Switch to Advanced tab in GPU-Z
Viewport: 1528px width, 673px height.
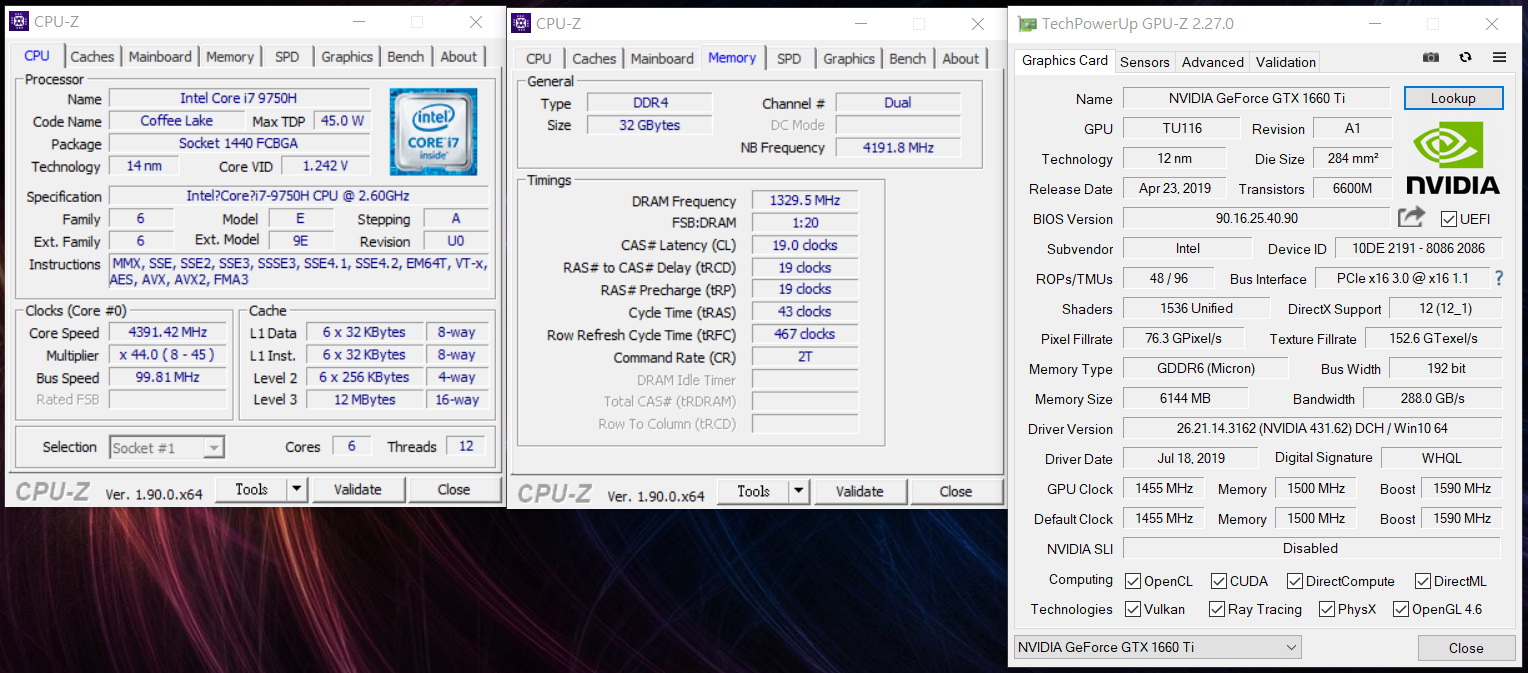1212,62
